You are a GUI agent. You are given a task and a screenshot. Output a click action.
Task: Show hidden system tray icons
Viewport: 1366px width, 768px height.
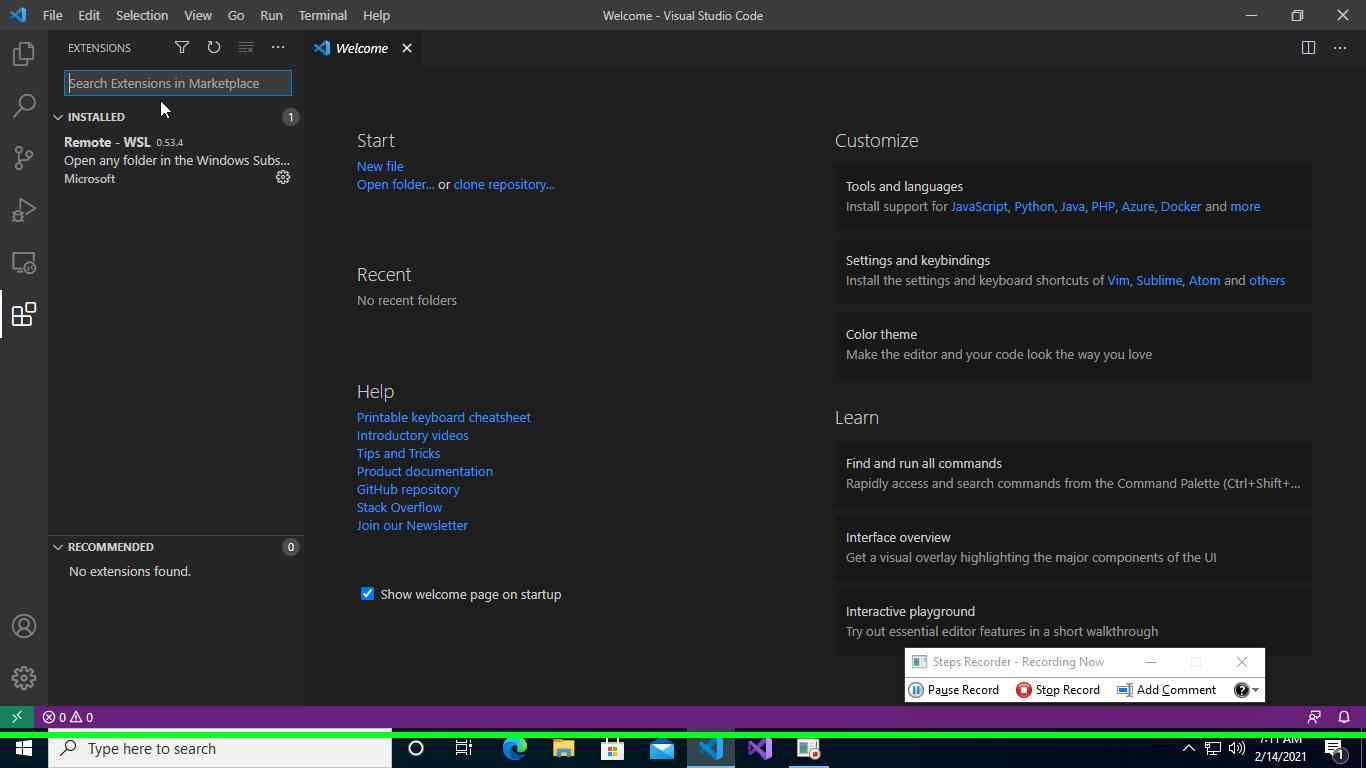[x=1188, y=748]
